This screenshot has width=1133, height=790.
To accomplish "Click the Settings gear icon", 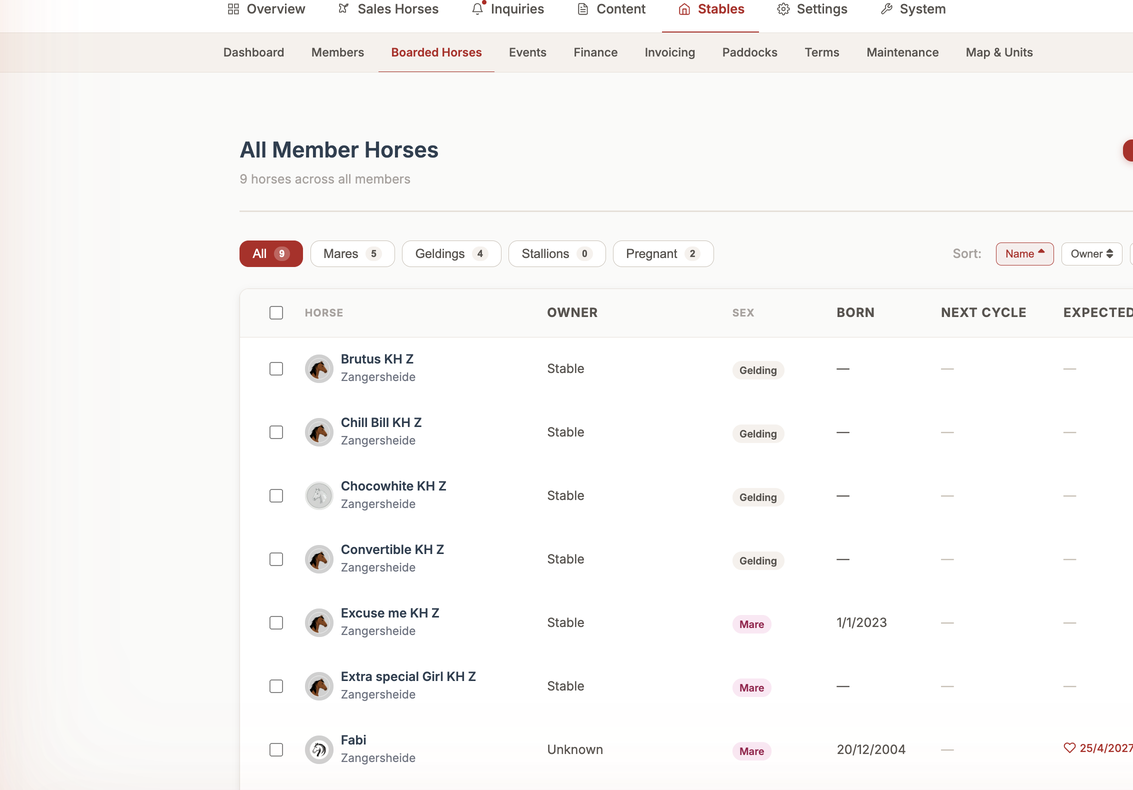I will (783, 9).
